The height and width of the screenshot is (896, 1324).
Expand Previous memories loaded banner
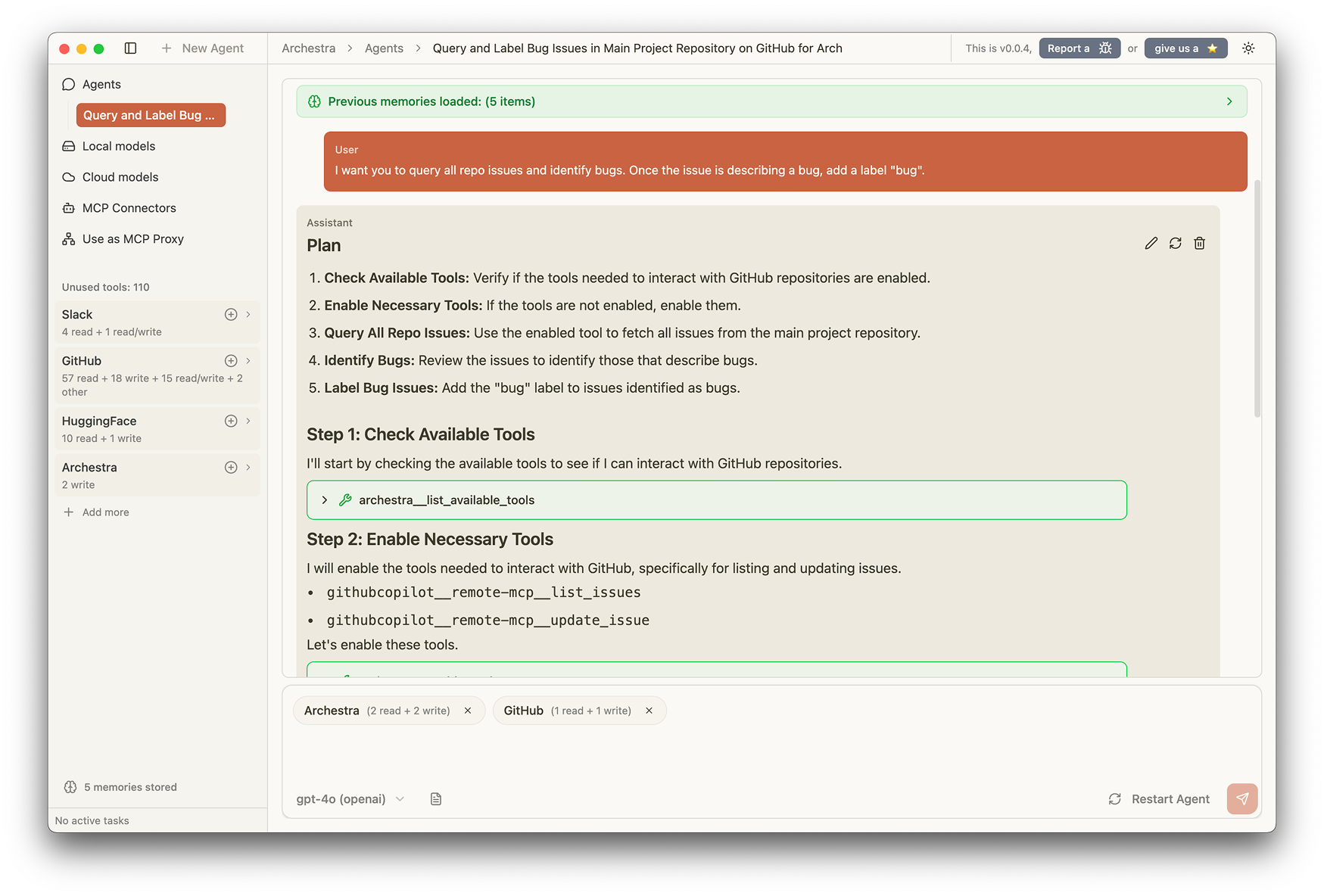[x=1229, y=101]
